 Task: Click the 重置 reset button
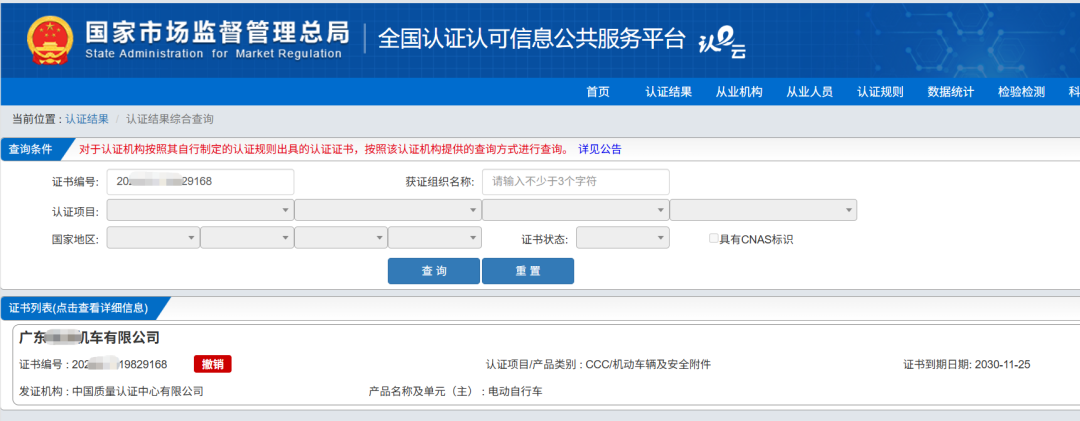pyautogui.click(x=528, y=271)
